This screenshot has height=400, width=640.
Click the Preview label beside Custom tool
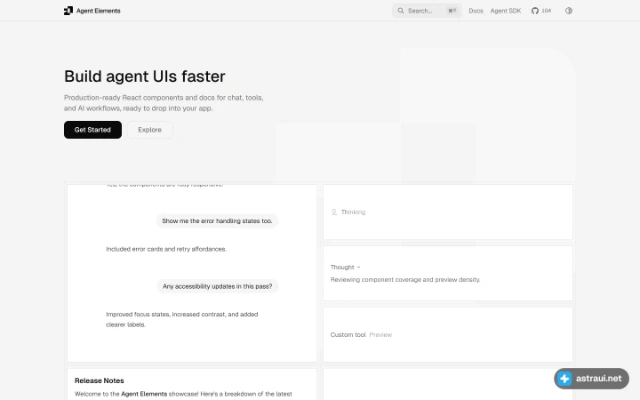pyautogui.click(x=380, y=335)
